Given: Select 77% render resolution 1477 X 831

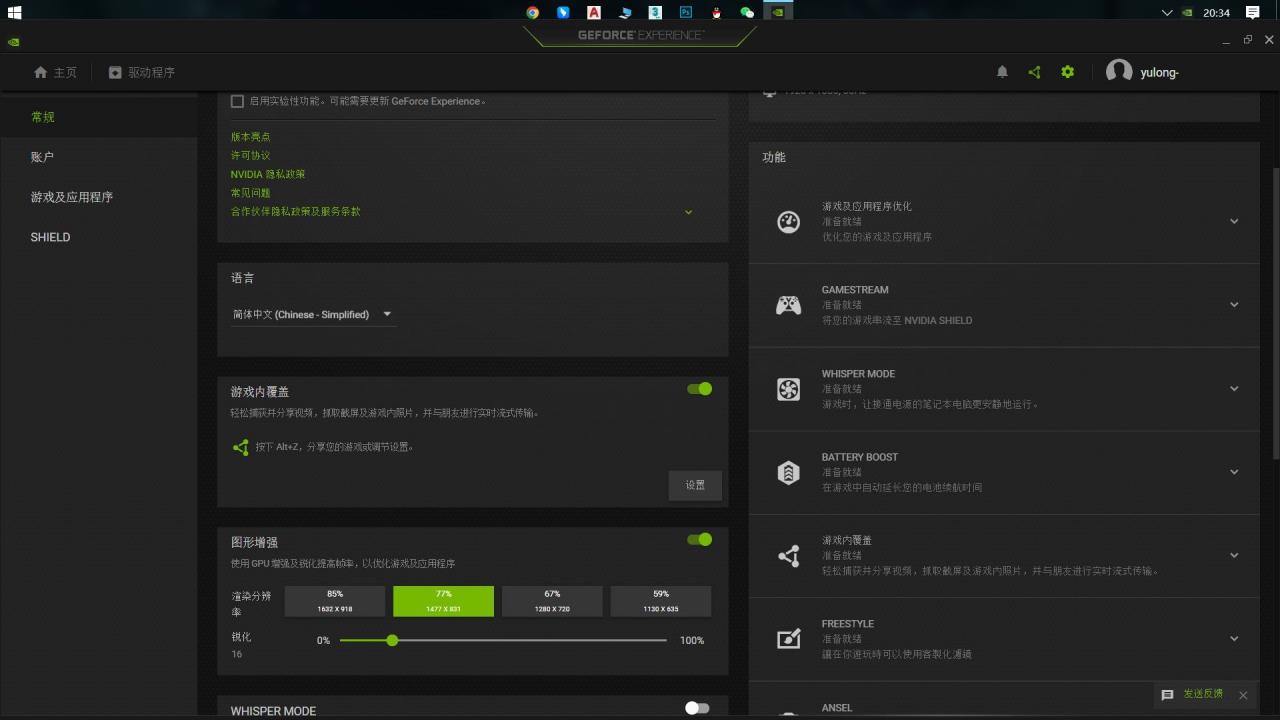Looking at the screenshot, I should pos(443,601).
